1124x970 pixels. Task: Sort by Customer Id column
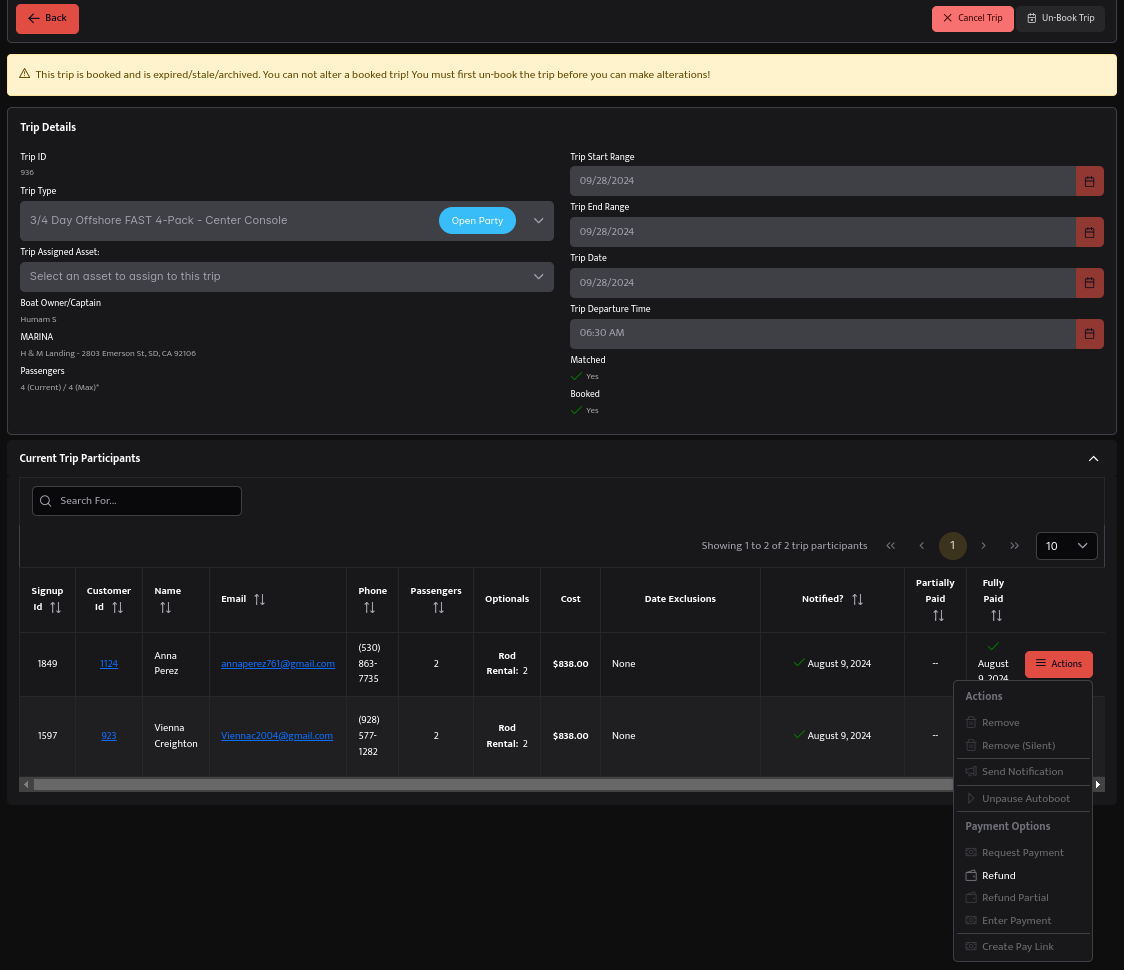click(118, 608)
